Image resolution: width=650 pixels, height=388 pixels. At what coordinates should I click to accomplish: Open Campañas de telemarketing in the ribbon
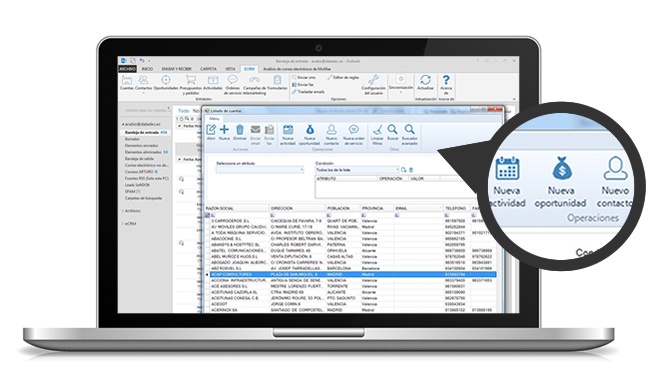(255, 85)
